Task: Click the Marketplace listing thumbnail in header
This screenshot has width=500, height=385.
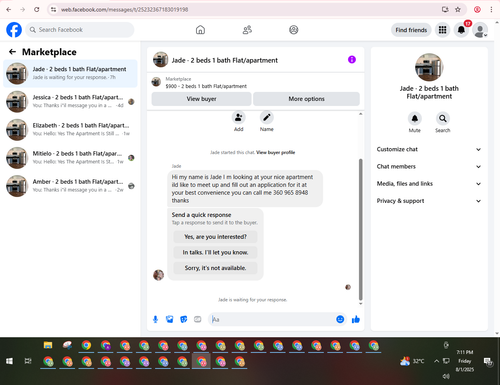Action: (156, 82)
